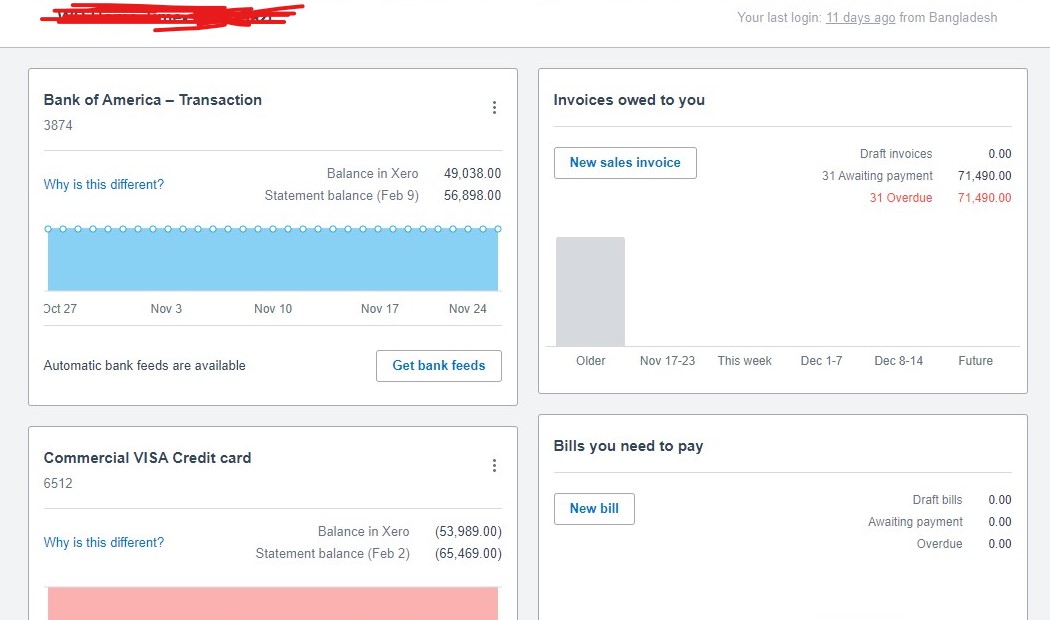Click 'Why is this different?' under Commercial VISA card
Image resolution: width=1050 pixels, height=620 pixels.
click(x=104, y=543)
